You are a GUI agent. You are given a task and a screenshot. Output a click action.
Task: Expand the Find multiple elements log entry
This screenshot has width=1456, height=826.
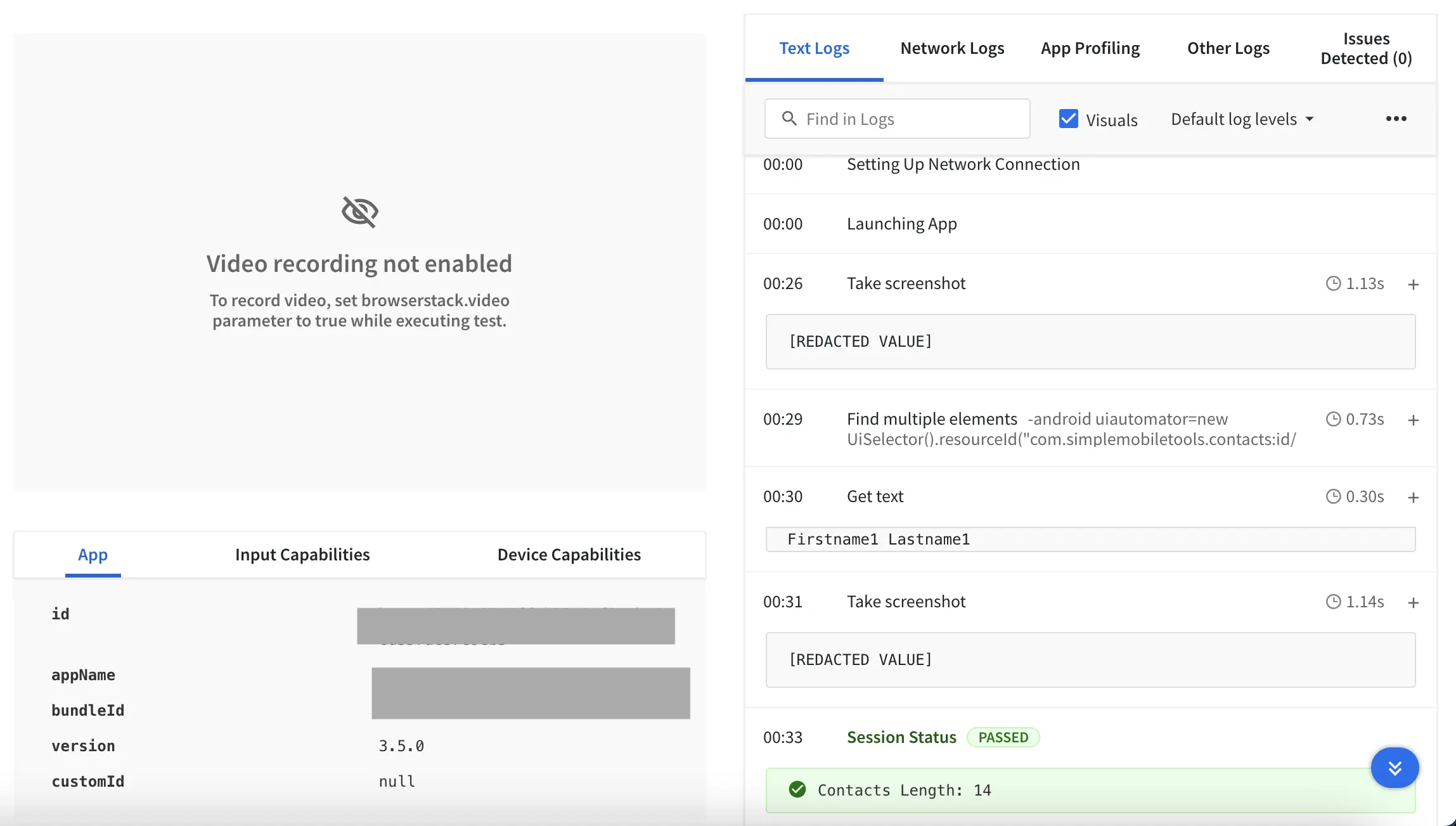(x=1413, y=420)
